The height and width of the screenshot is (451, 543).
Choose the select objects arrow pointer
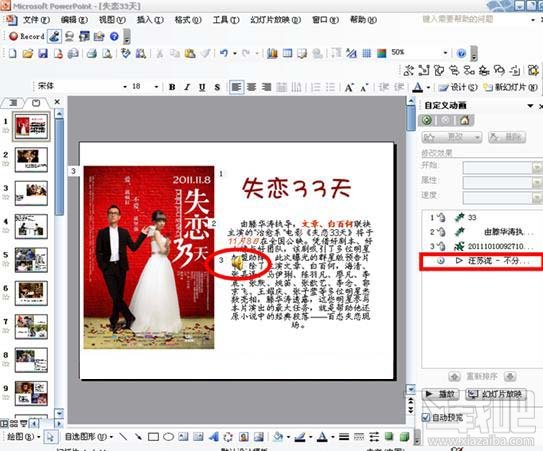point(50,437)
